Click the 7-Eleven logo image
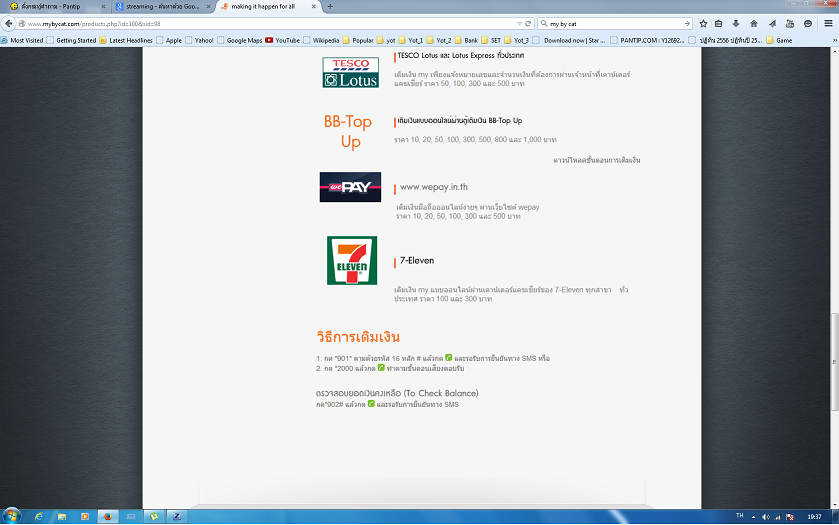839x525 pixels. point(352,261)
